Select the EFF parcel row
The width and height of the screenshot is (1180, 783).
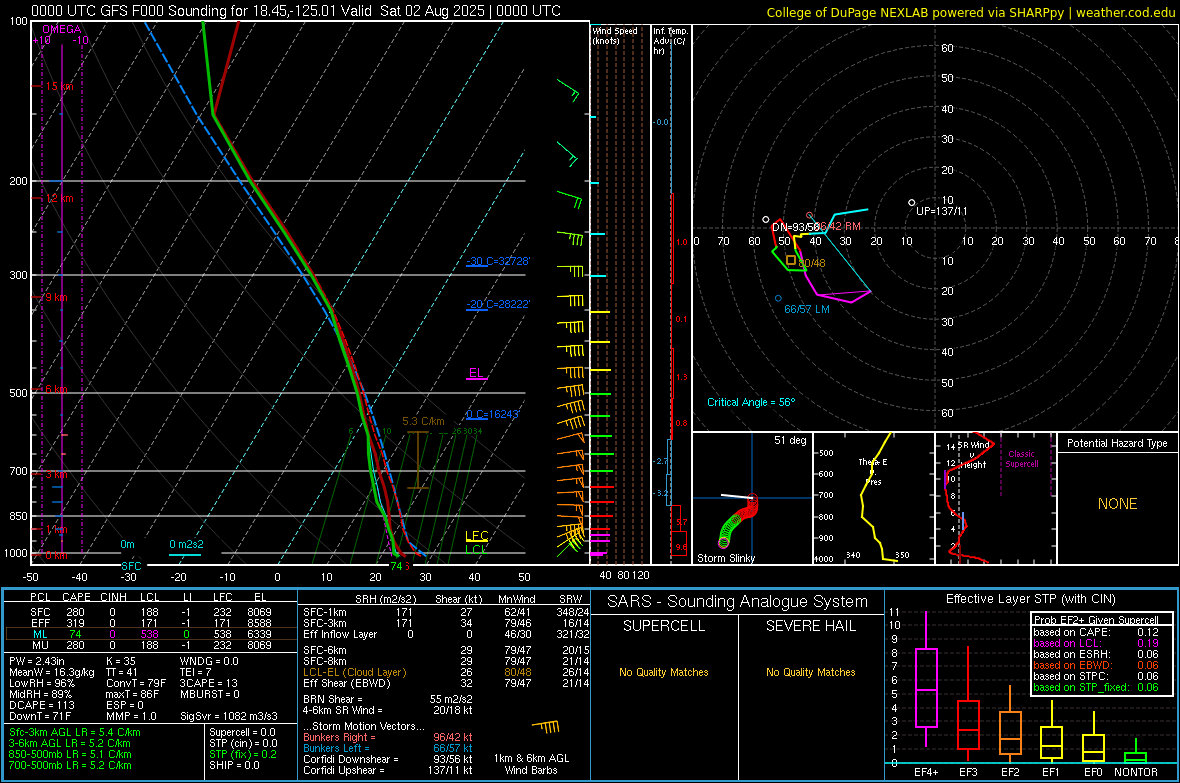(x=151, y=623)
